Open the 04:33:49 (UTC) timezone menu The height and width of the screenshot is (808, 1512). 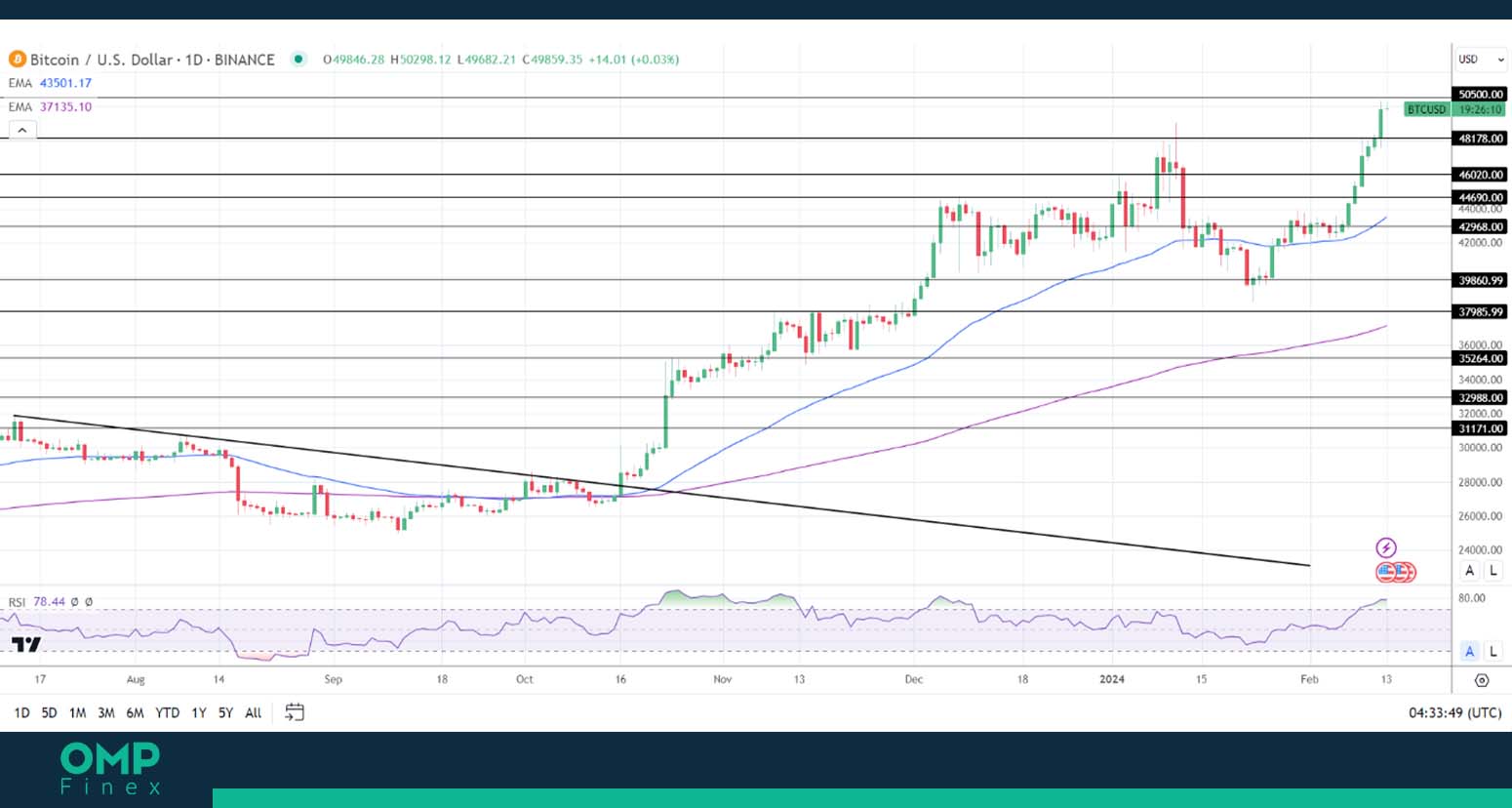(x=1454, y=713)
